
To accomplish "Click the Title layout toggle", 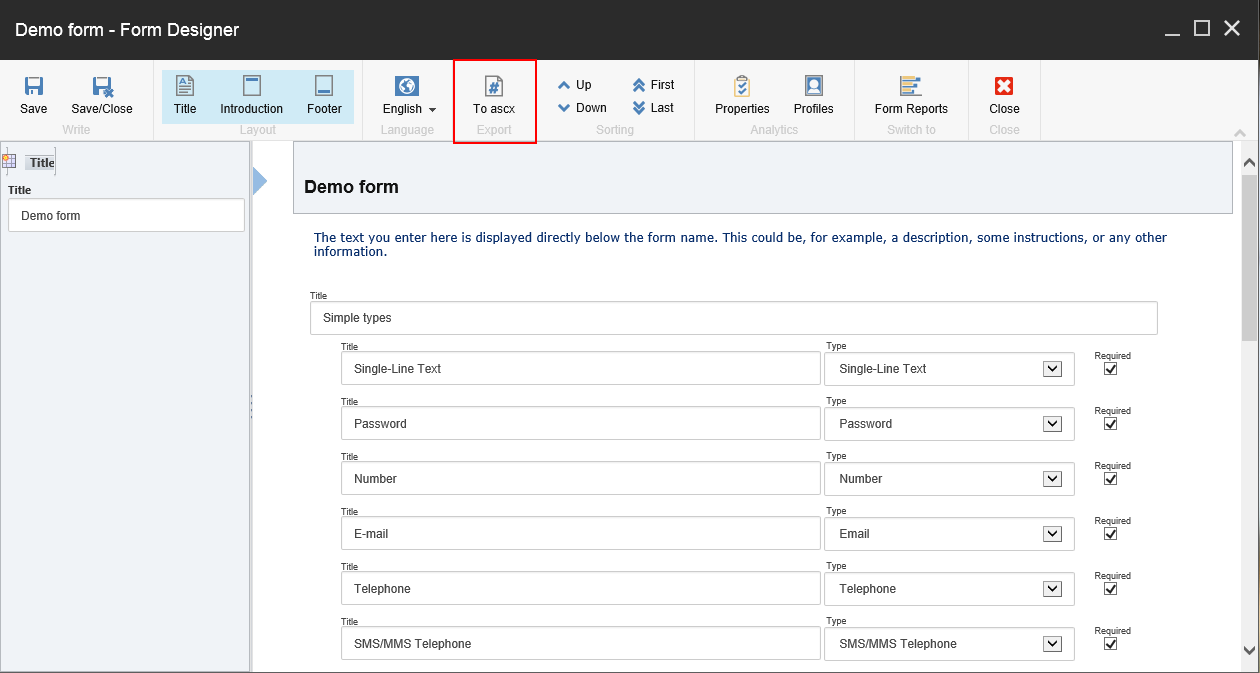I will pos(185,97).
